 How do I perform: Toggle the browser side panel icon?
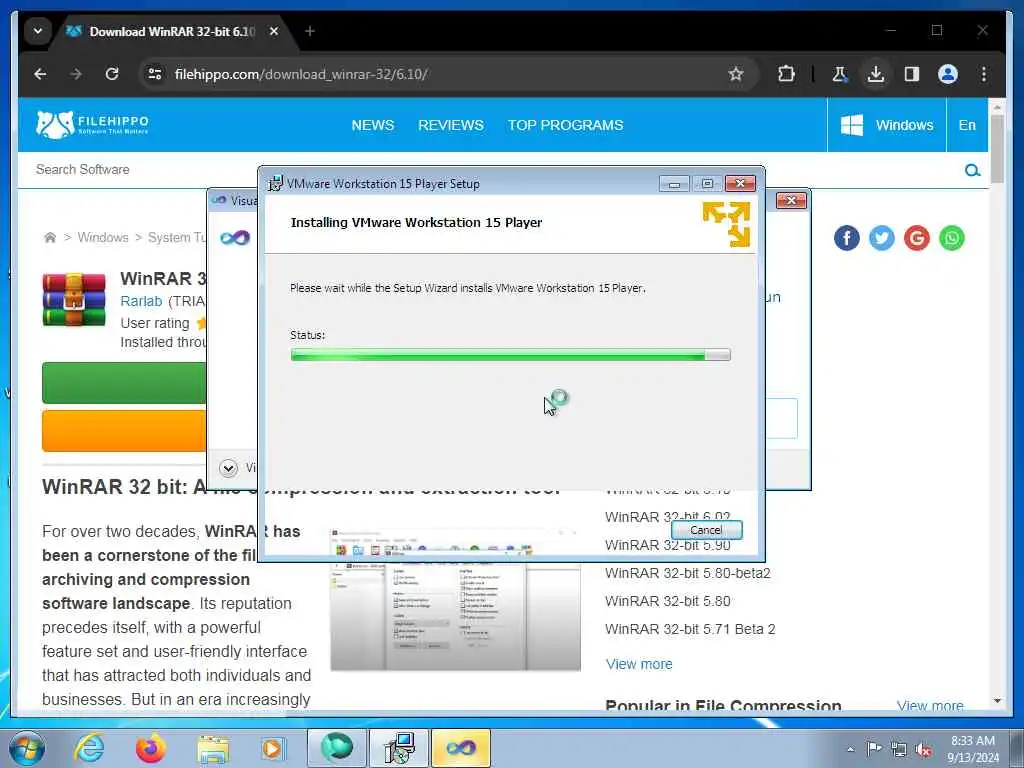coord(912,74)
